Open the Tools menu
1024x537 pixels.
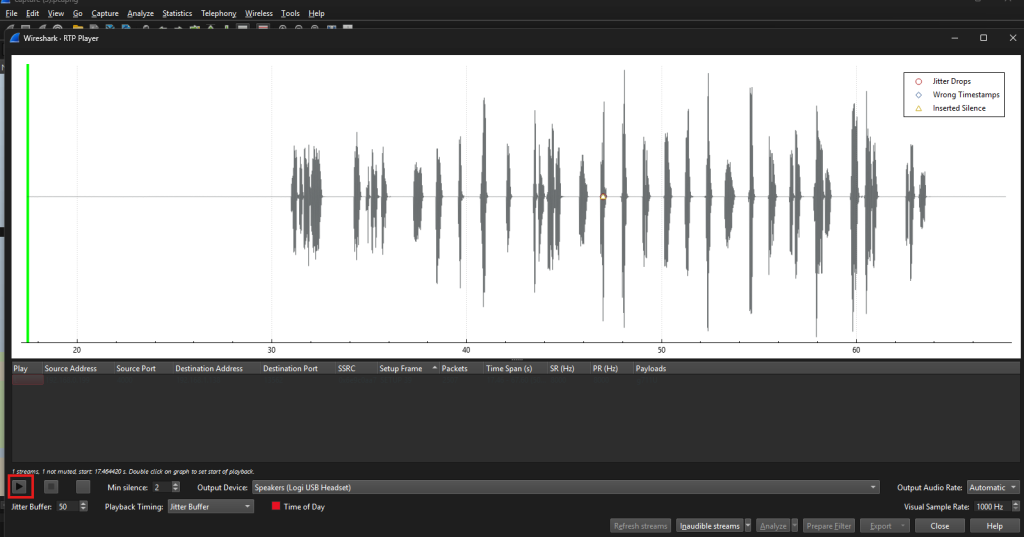pyautogui.click(x=290, y=13)
